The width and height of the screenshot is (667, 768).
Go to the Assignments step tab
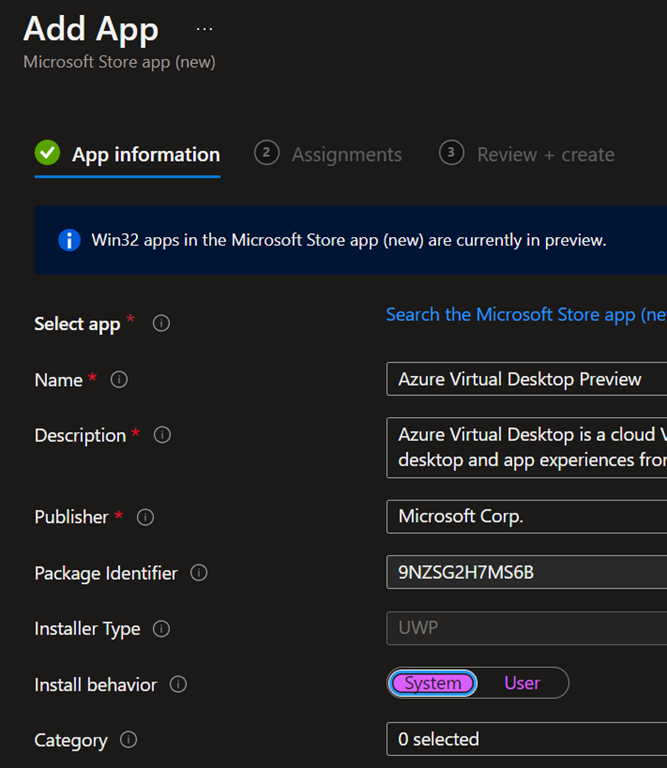pos(346,154)
